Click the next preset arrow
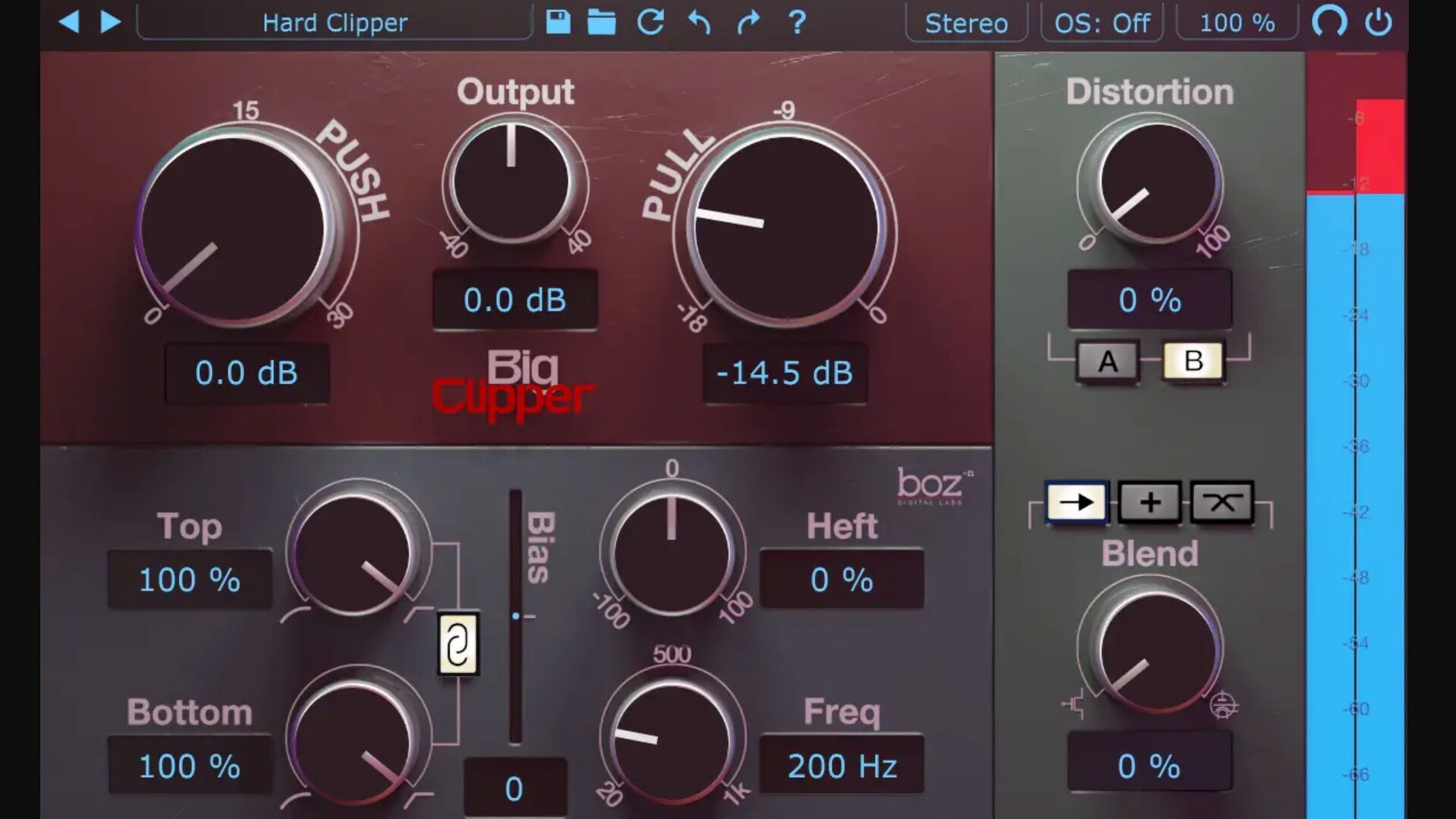Screen dimensions: 1456x819 point(111,22)
